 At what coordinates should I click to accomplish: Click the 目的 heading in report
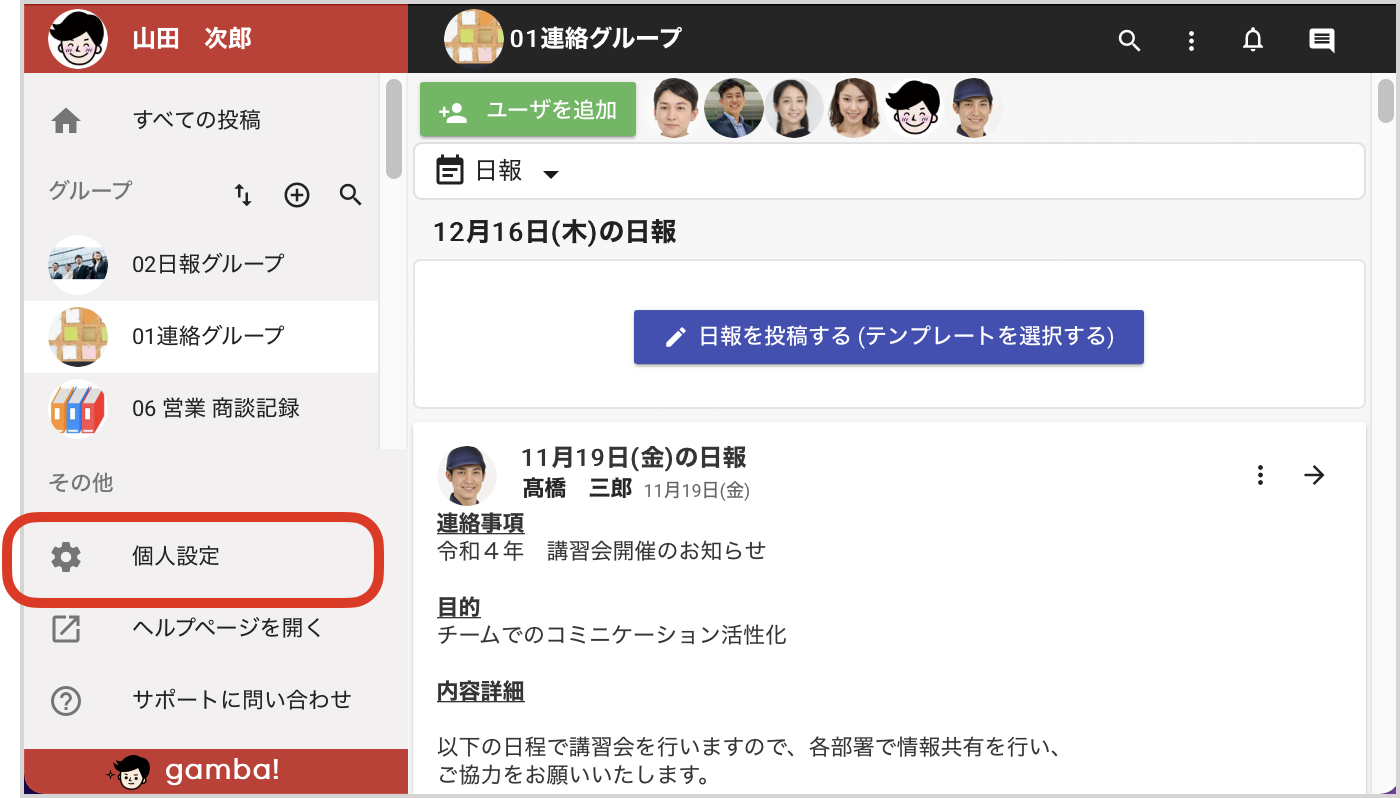459,607
